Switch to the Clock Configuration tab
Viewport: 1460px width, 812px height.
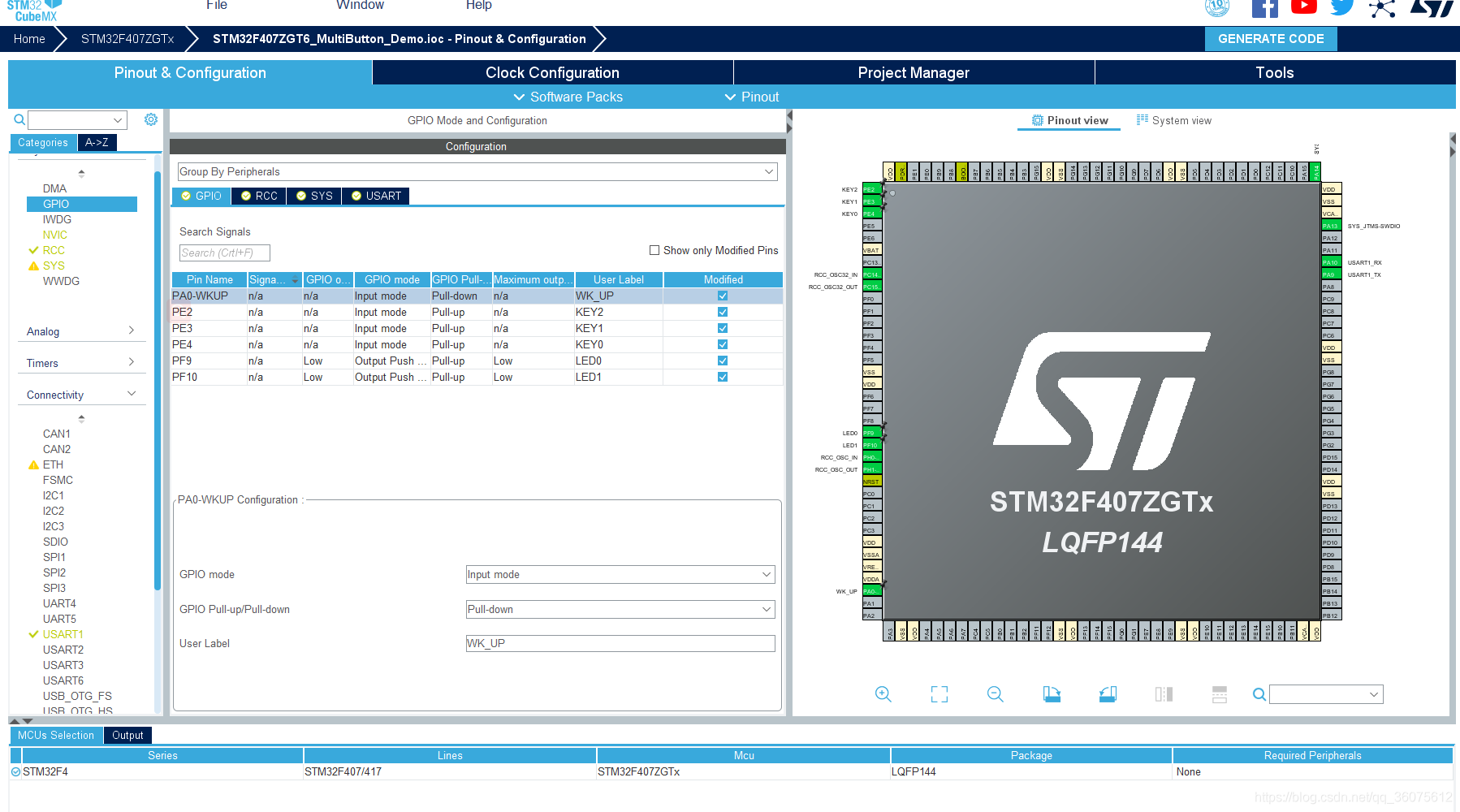(551, 72)
